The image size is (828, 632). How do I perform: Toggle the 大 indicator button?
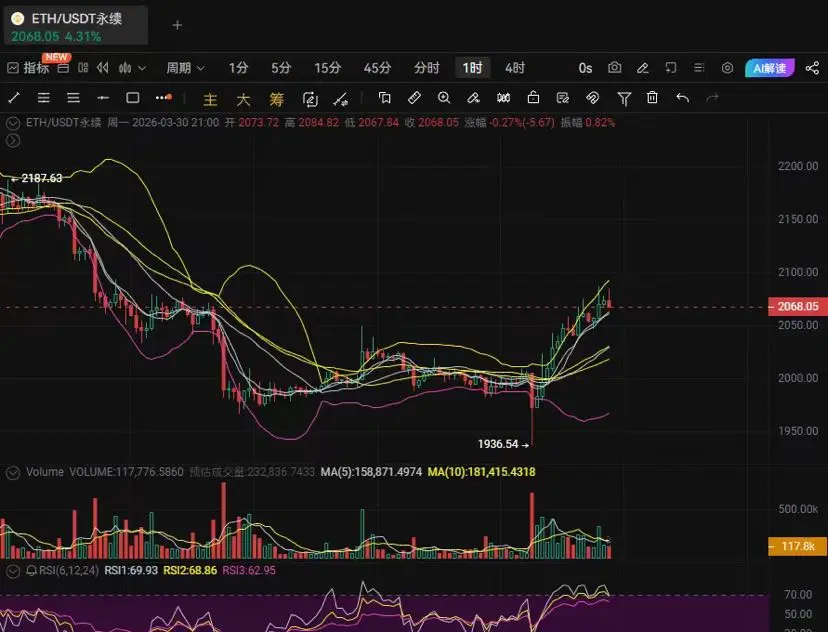click(x=243, y=99)
